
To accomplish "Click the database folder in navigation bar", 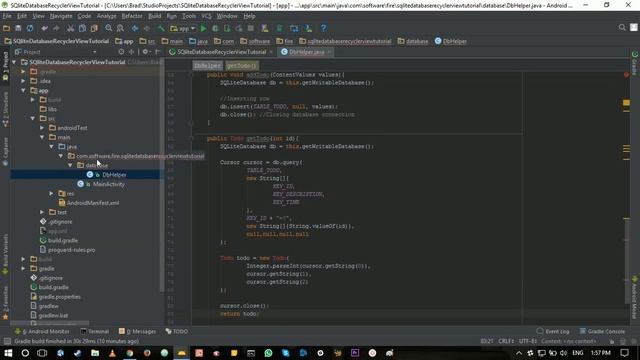I will [413, 41].
